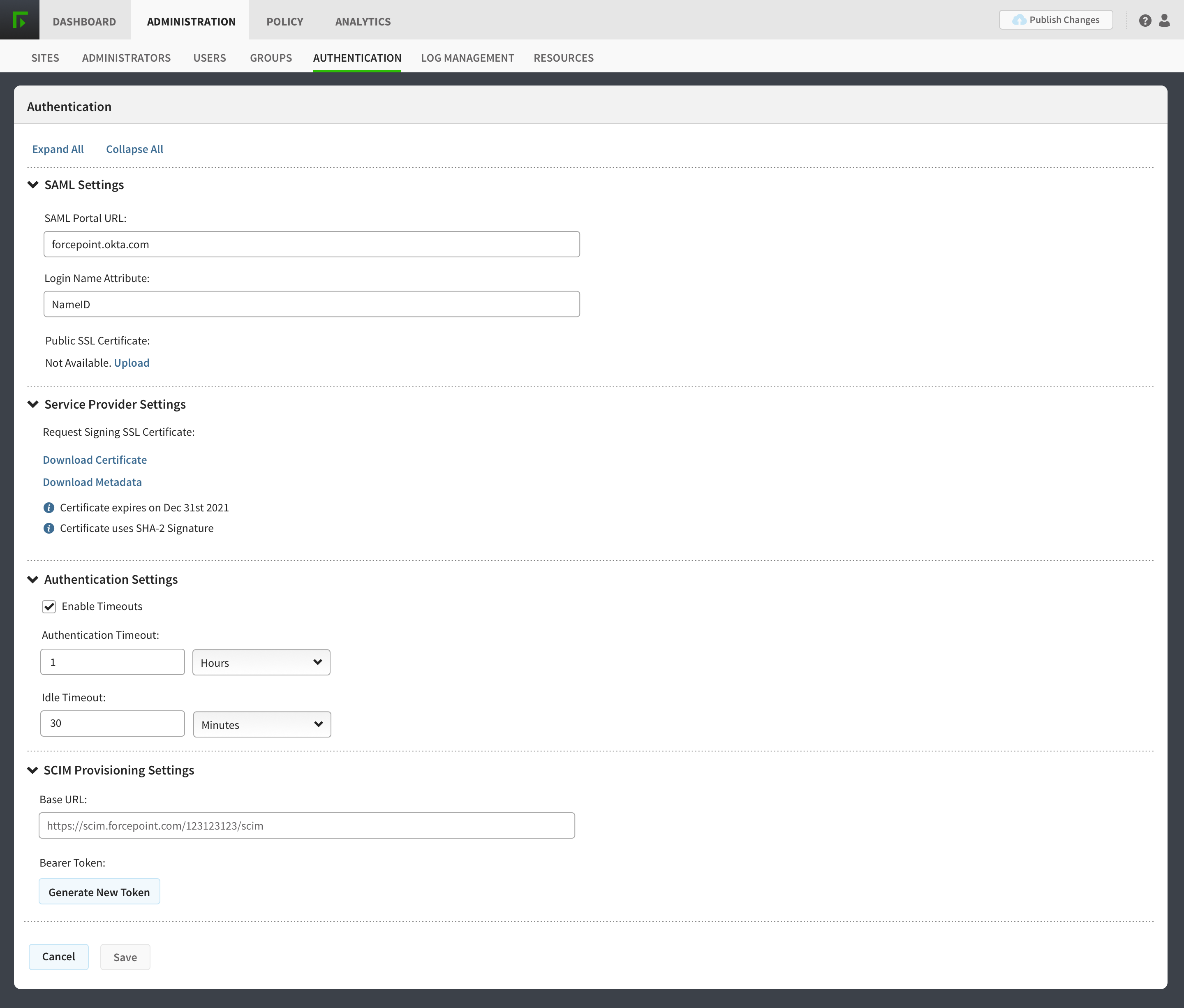Screen dimensions: 1184x1008
Task: Focus the SAML Portal URL field
Action: tap(312, 245)
